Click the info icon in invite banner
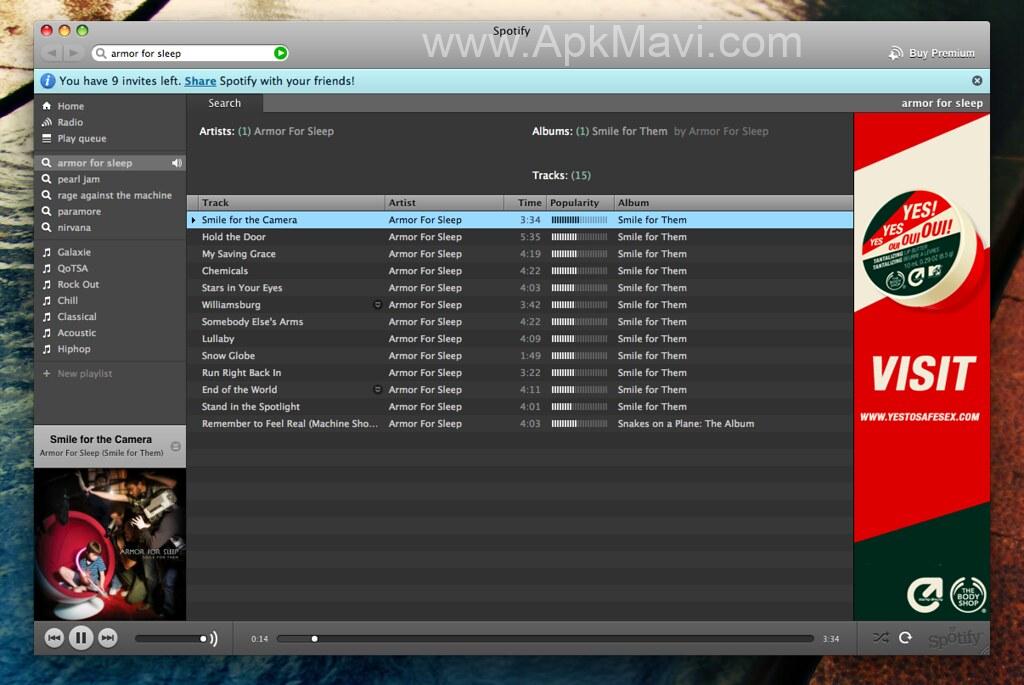The width and height of the screenshot is (1024, 685). (x=47, y=81)
